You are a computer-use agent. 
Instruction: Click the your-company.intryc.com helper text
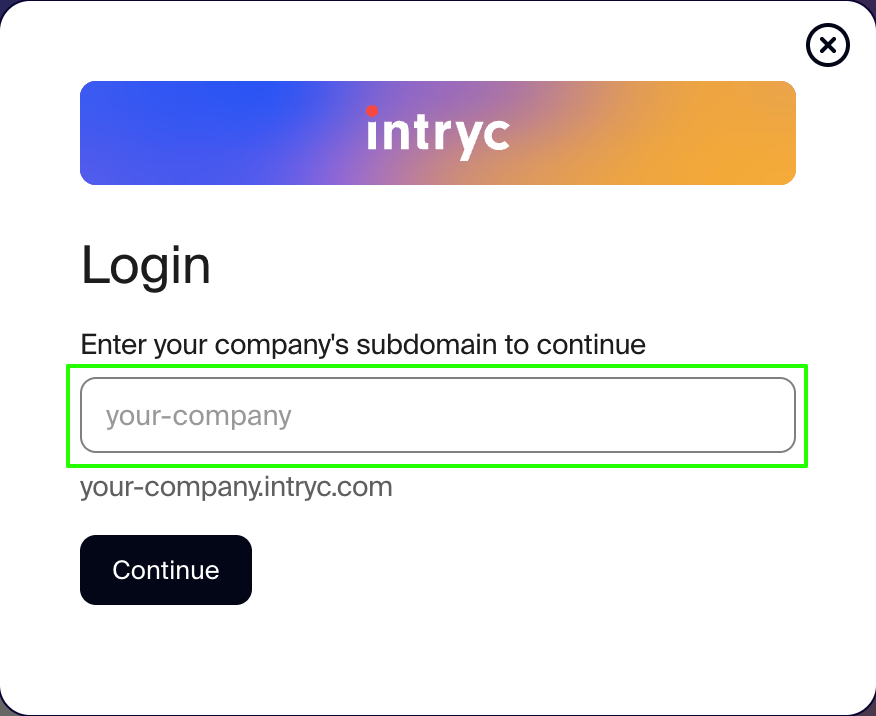click(236, 487)
